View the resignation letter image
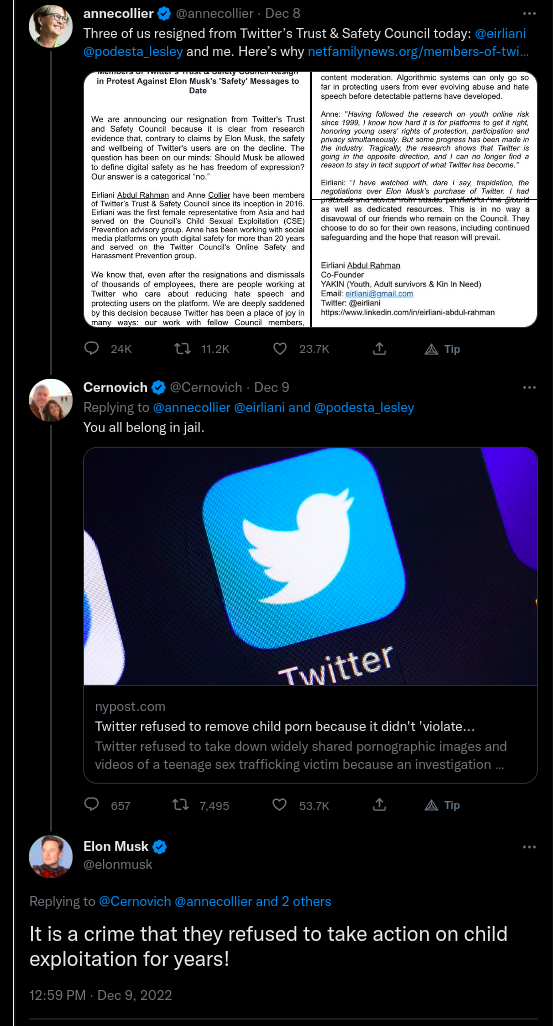 [310, 199]
